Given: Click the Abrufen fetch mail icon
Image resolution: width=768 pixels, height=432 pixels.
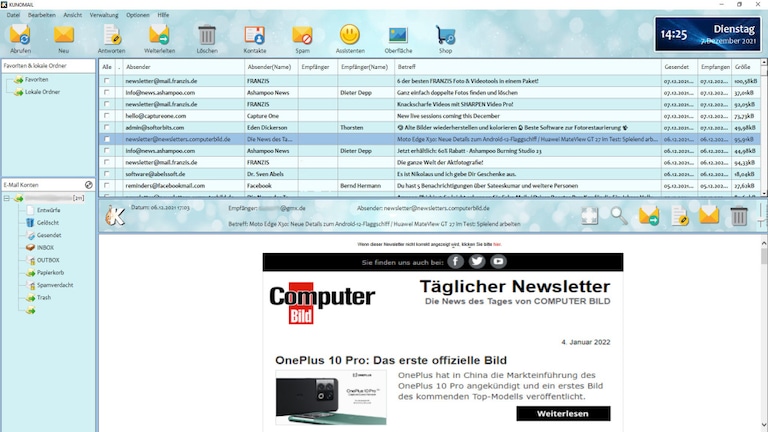Looking at the screenshot, I should point(19,37).
